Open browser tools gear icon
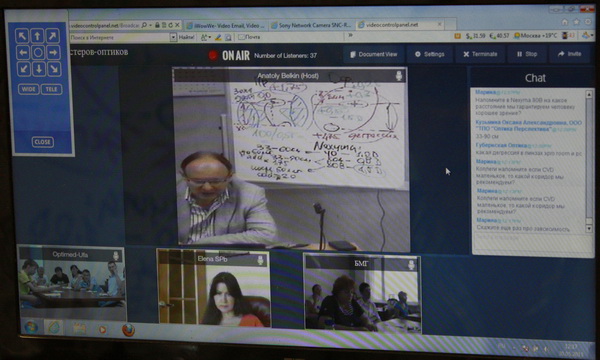600x360 pixels. click(x=588, y=22)
